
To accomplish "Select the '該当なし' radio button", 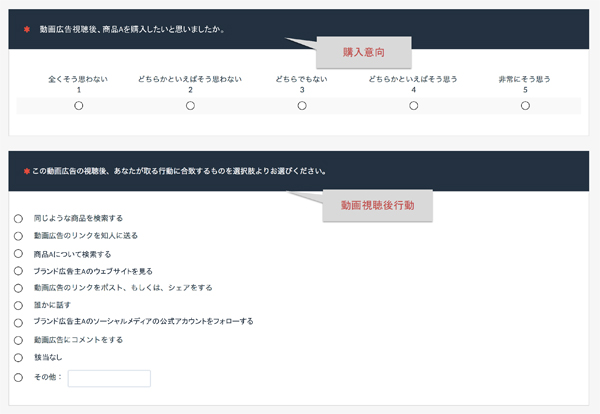I will (18, 357).
